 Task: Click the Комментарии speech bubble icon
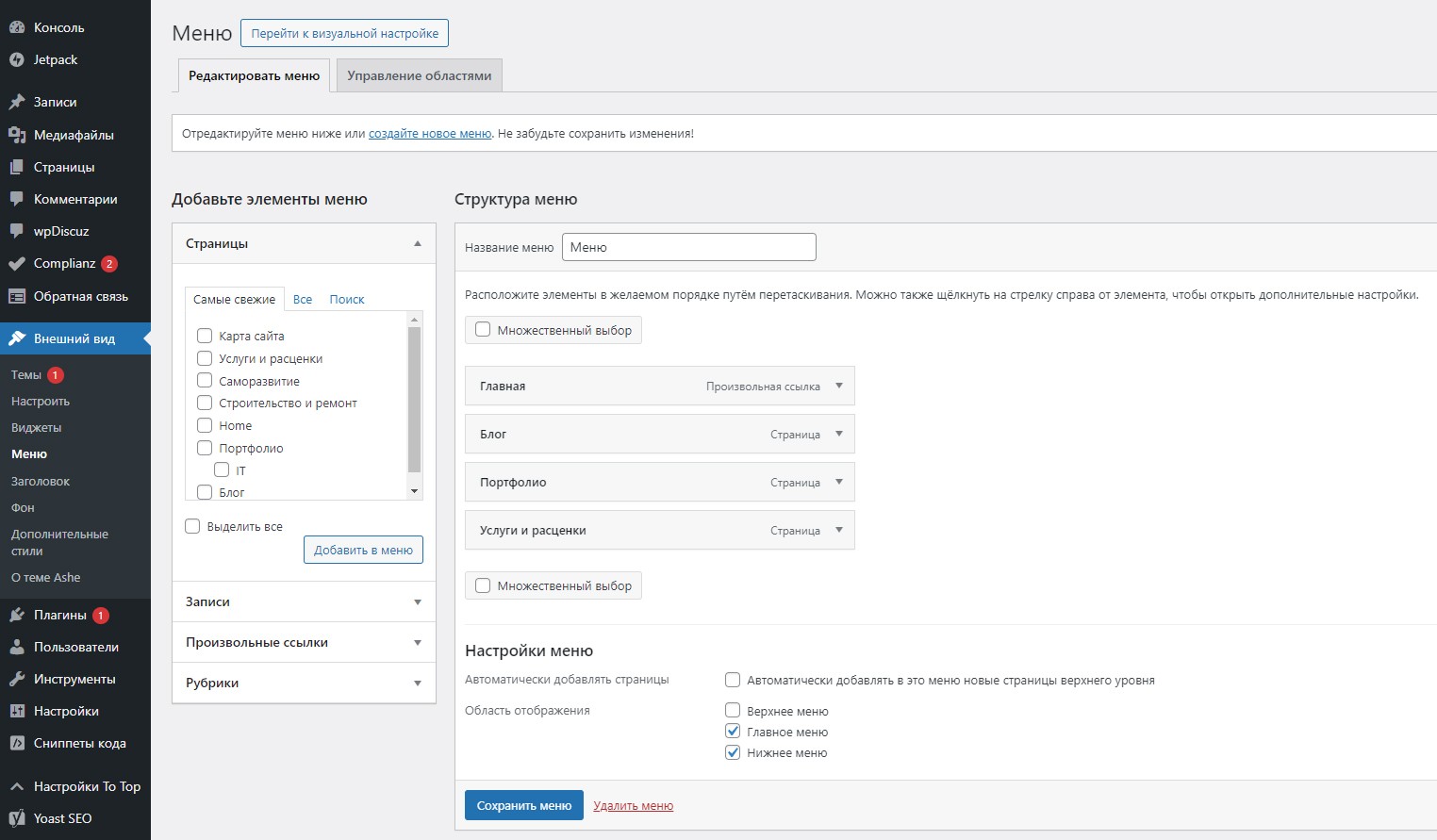(x=16, y=199)
